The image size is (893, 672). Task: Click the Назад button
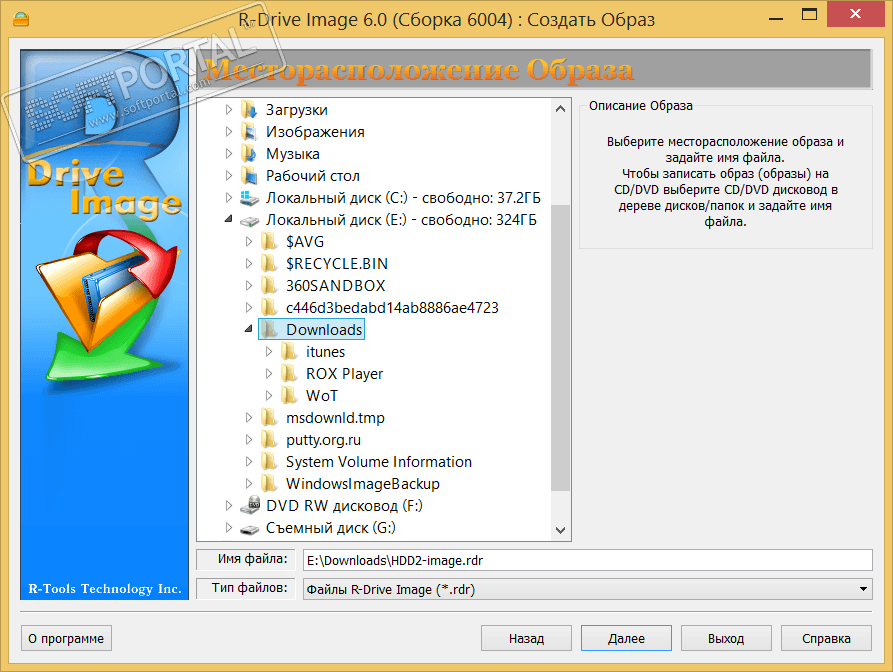pos(526,638)
